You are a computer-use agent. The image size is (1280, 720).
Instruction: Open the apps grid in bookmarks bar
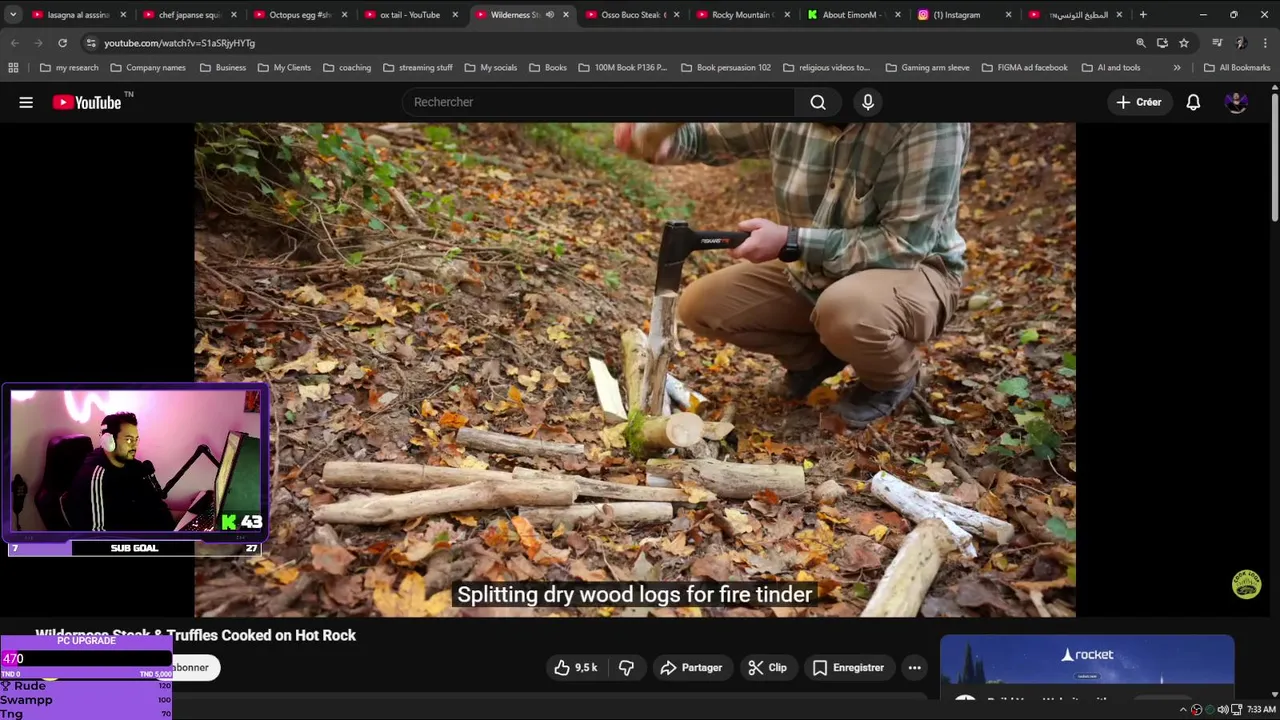(13, 67)
